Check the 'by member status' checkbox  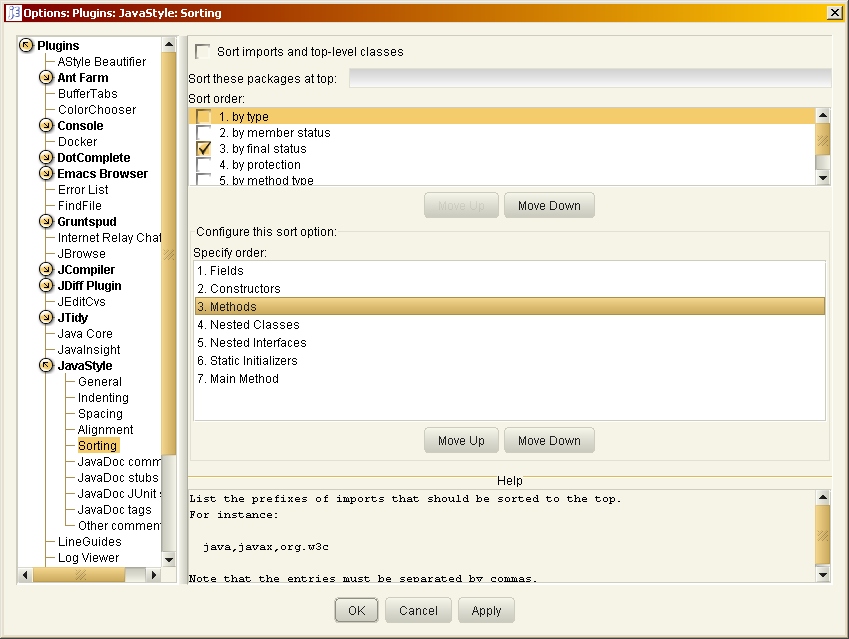click(x=204, y=133)
